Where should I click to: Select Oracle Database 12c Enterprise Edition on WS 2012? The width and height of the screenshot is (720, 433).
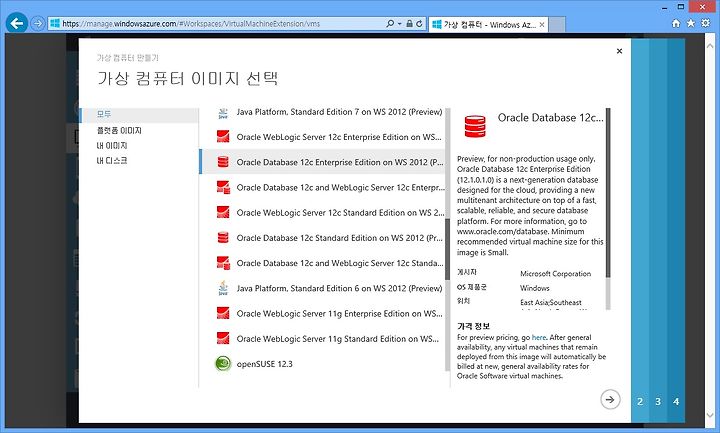point(340,162)
